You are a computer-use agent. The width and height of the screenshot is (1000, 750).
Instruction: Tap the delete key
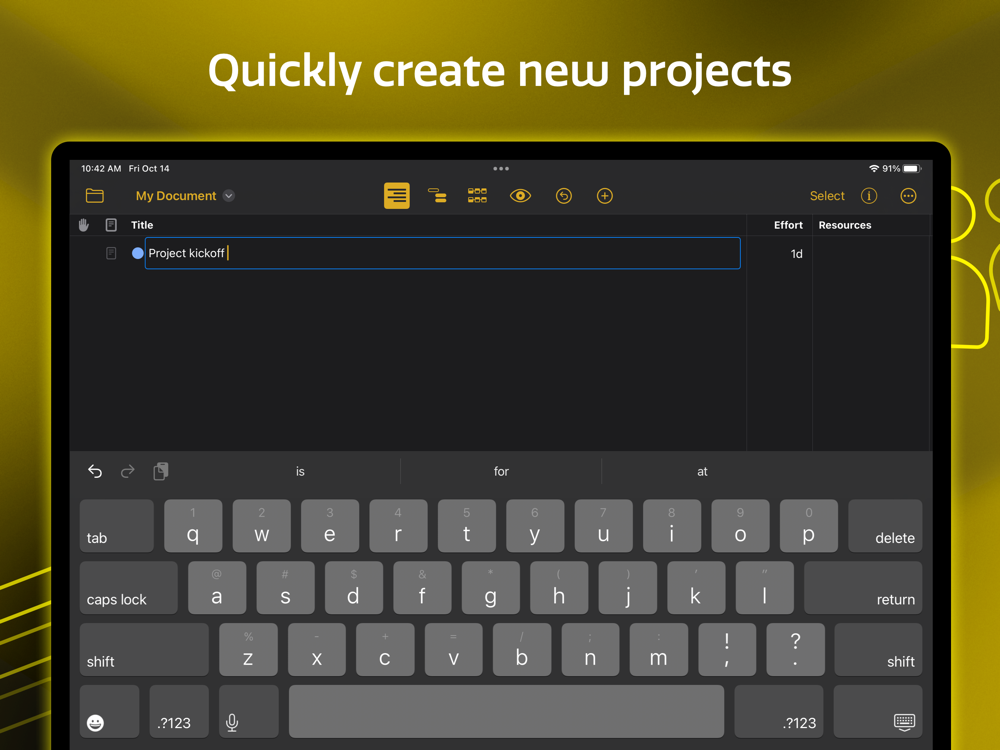click(x=885, y=526)
